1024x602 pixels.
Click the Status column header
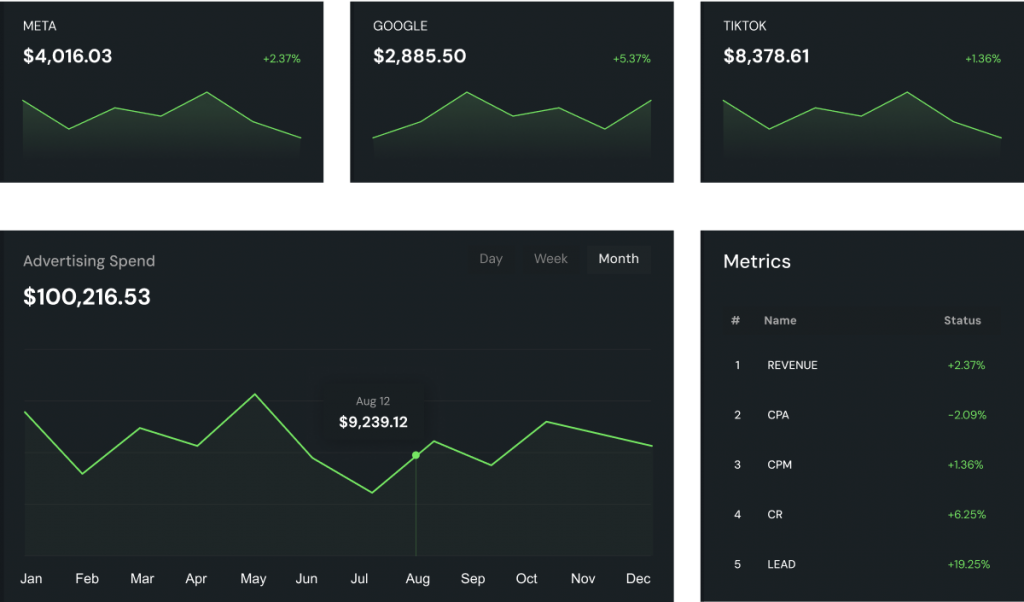click(x=962, y=321)
